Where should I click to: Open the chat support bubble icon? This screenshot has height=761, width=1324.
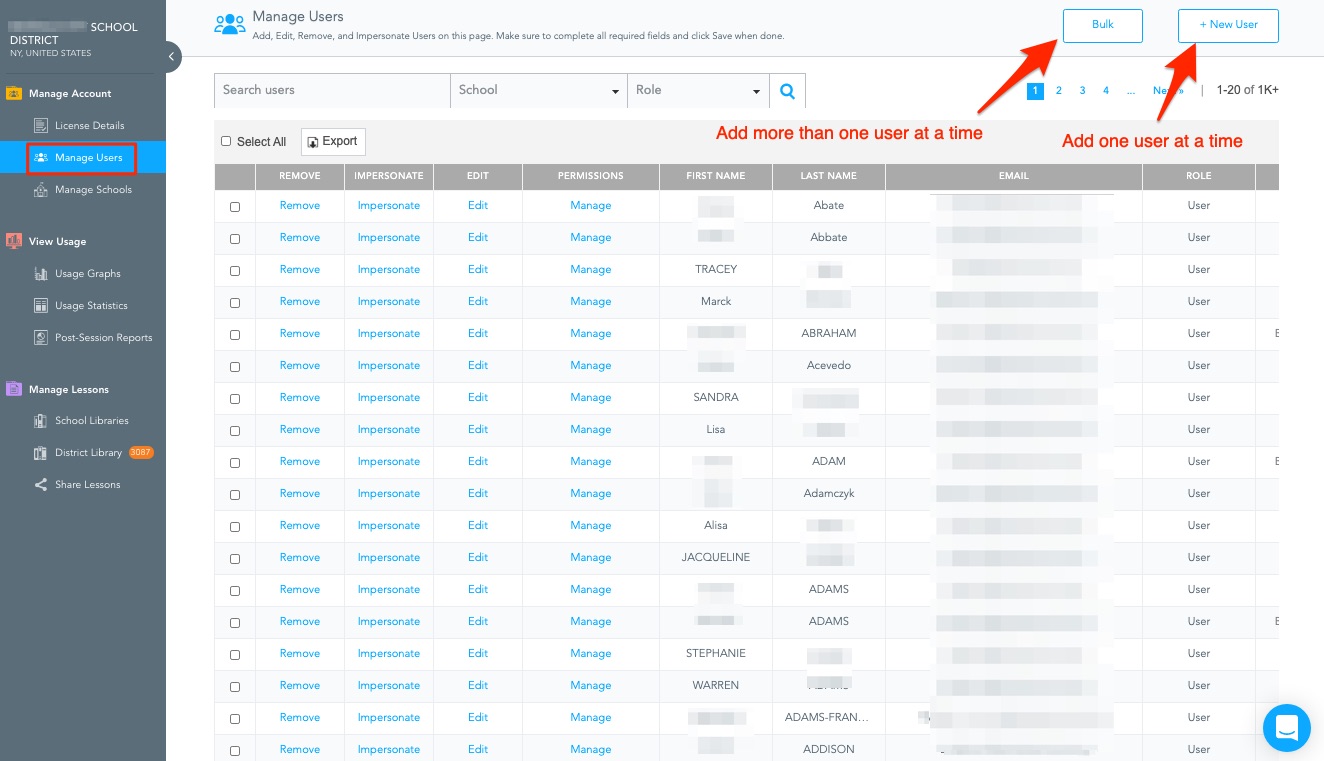(1286, 727)
